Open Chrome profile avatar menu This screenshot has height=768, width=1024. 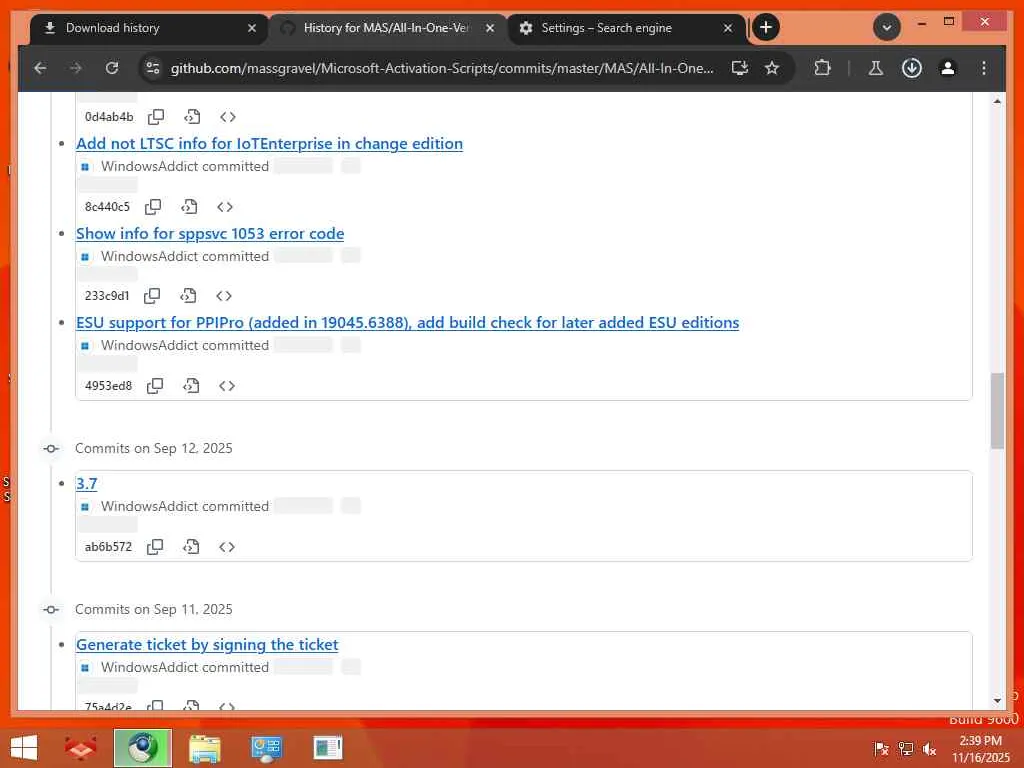(x=948, y=68)
